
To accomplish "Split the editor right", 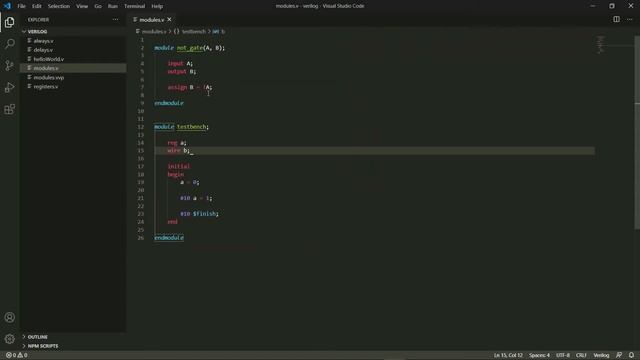I will pos(616,19).
